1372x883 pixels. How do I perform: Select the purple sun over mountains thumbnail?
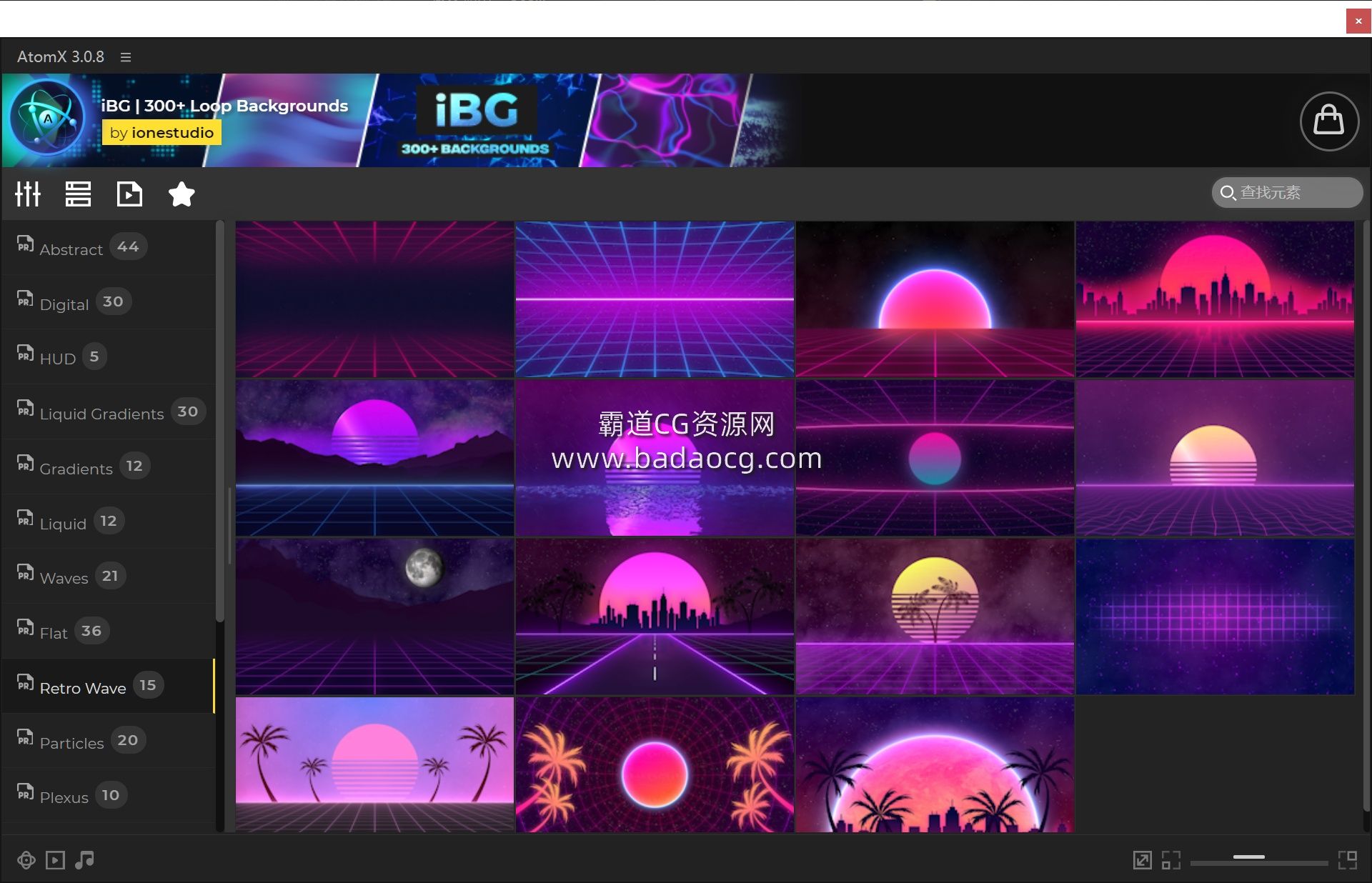(374, 458)
